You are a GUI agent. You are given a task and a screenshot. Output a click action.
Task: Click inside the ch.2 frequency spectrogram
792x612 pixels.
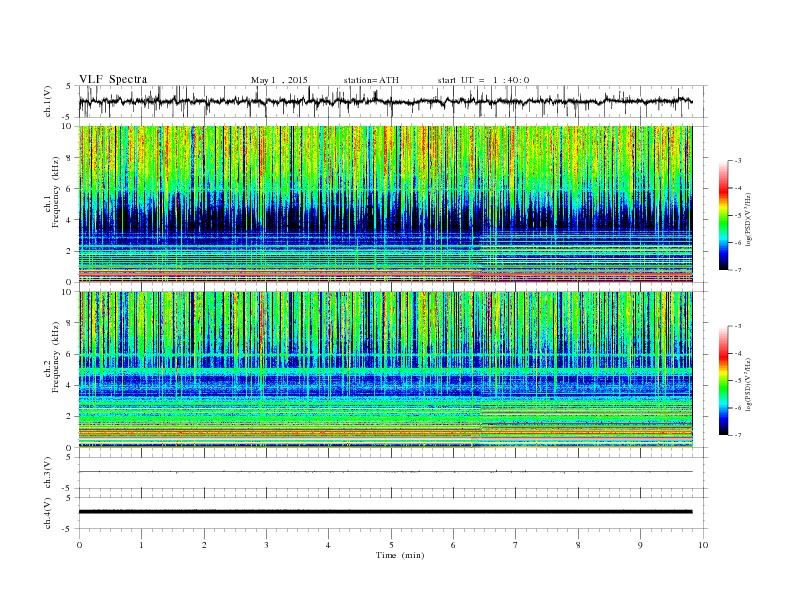click(x=385, y=369)
